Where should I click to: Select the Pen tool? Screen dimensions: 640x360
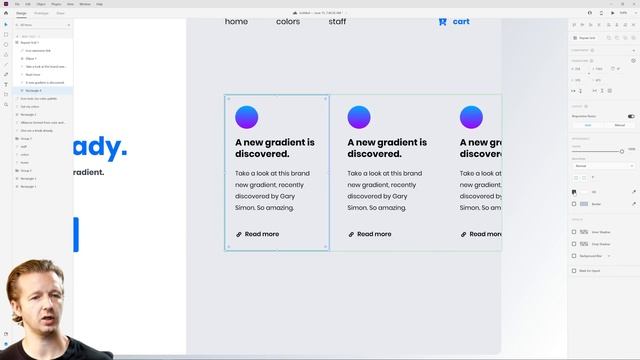tap(6, 74)
